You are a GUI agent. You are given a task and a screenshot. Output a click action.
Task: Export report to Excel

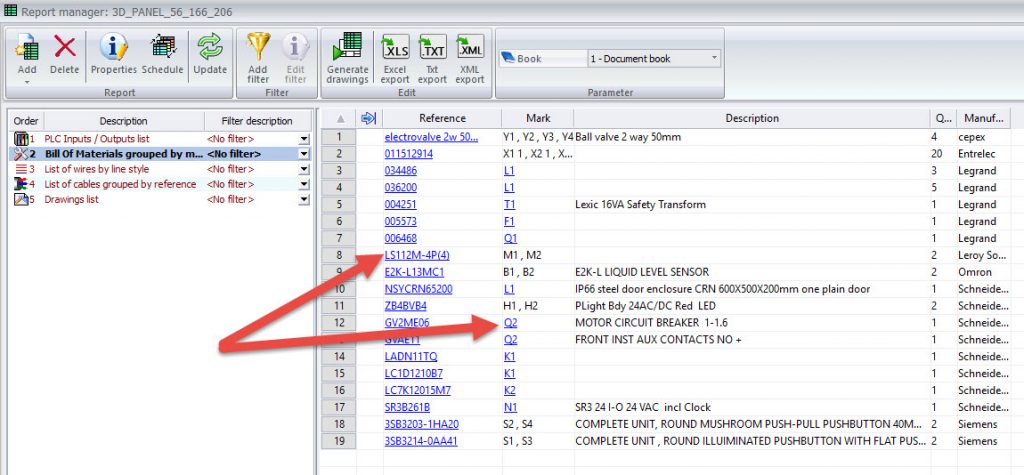[394, 59]
